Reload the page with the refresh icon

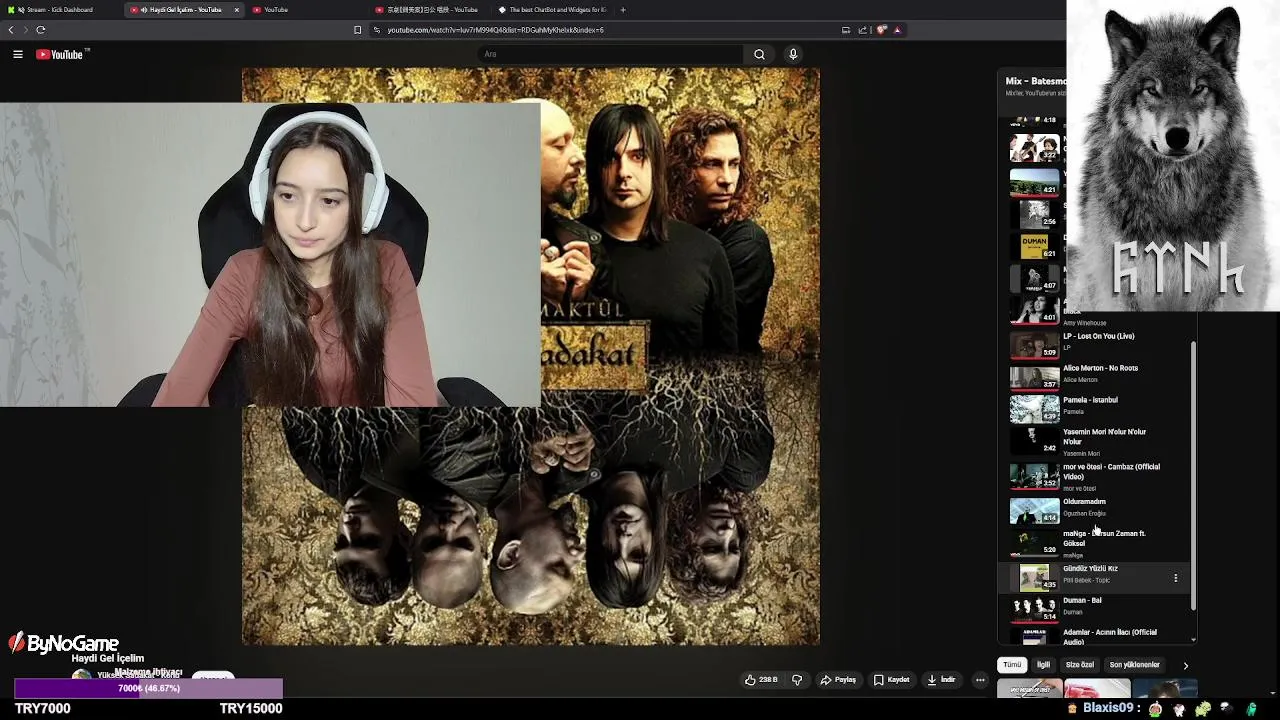click(41, 30)
